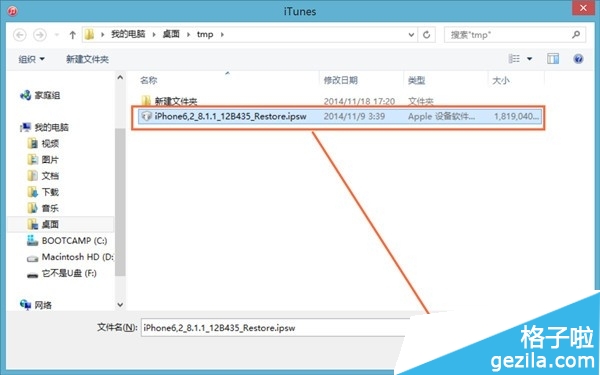
Task: Click the Macintosh HD drive icon
Action: tap(33, 258)
